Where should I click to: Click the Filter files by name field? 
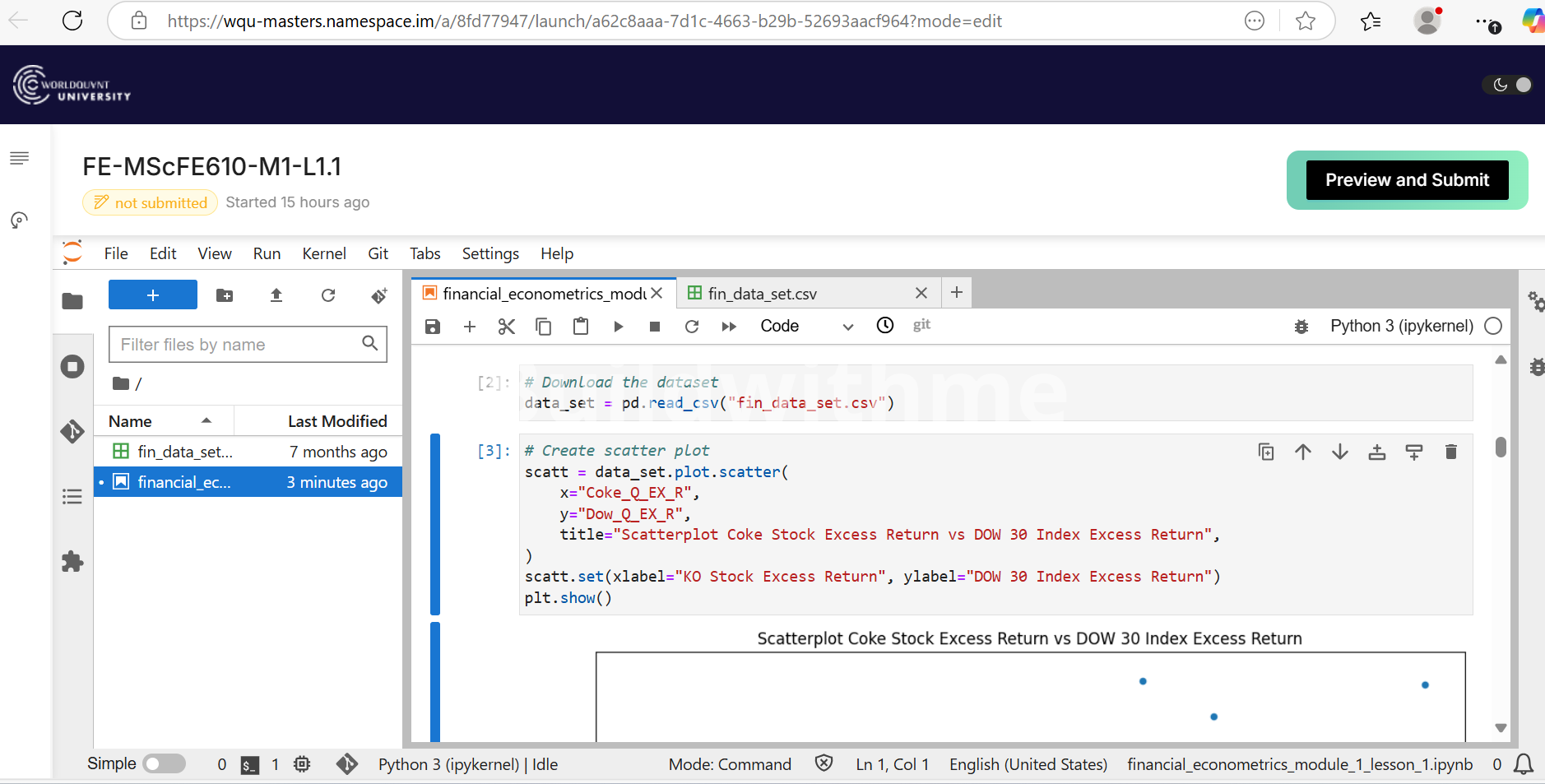pyautogui.click(x=237, y=345)
